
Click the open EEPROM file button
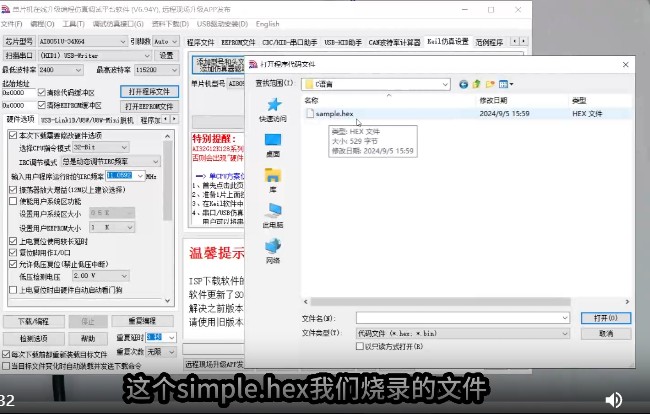pyautogui.click(x=149, y=107)
